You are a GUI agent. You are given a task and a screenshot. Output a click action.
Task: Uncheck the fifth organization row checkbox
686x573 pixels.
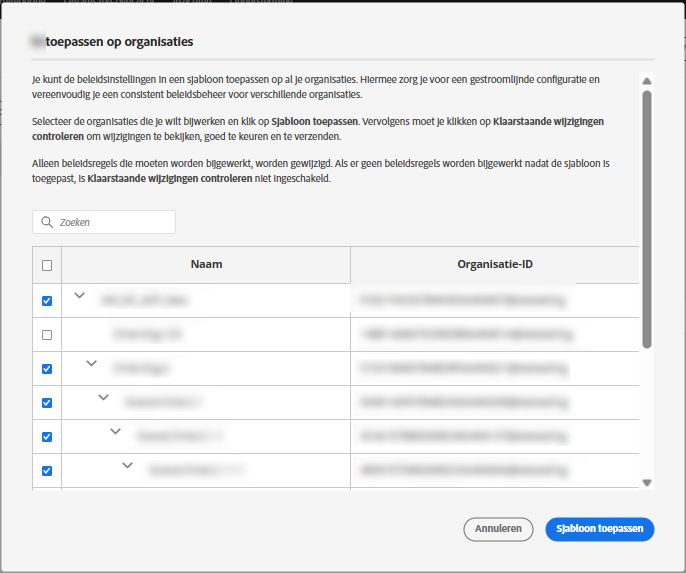(x=47, y=437)
